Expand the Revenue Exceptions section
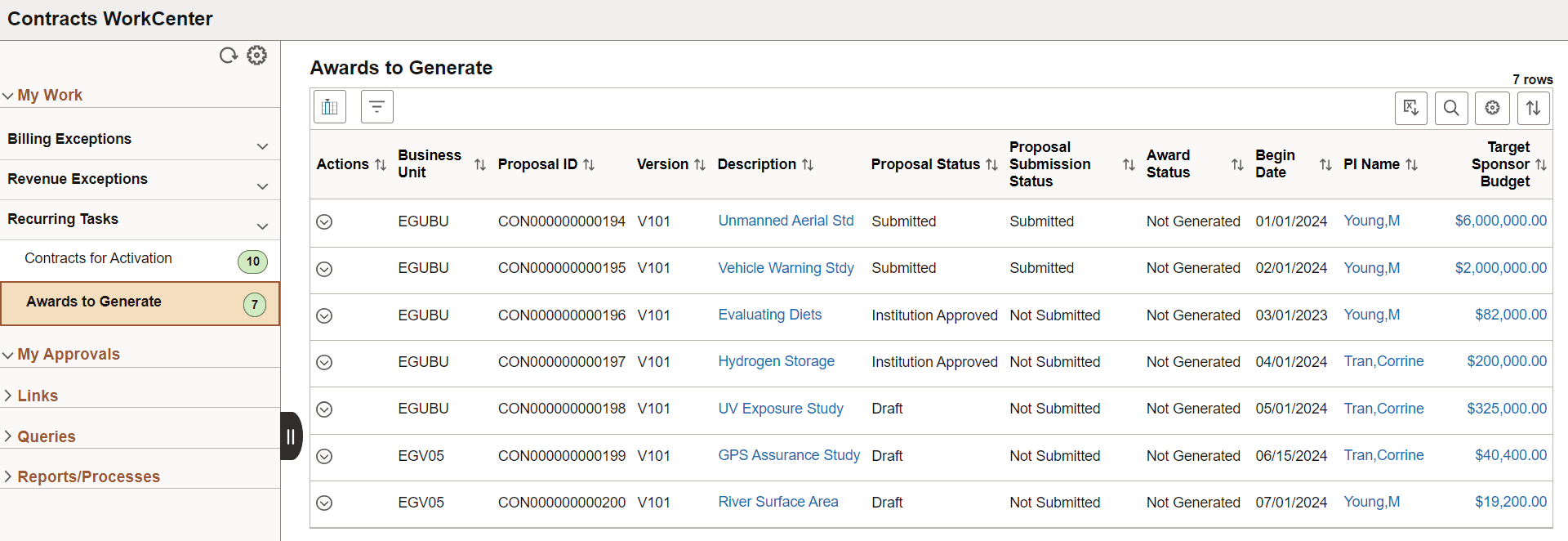The width and height of the screenshot is (1568, 541). (262, 186)
